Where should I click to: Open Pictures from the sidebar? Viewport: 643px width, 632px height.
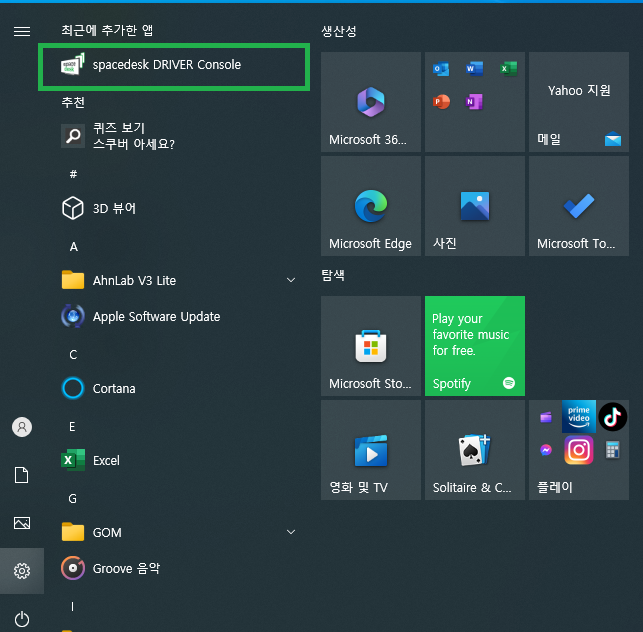tap(22, 523)
